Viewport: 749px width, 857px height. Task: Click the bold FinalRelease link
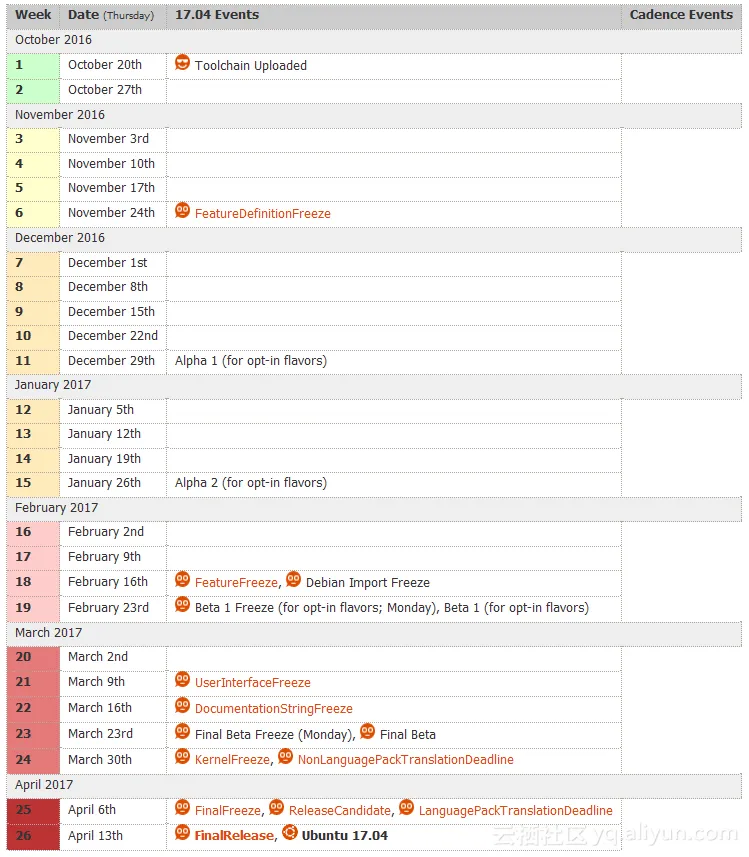pyautogui.click(x=233, y=836)
